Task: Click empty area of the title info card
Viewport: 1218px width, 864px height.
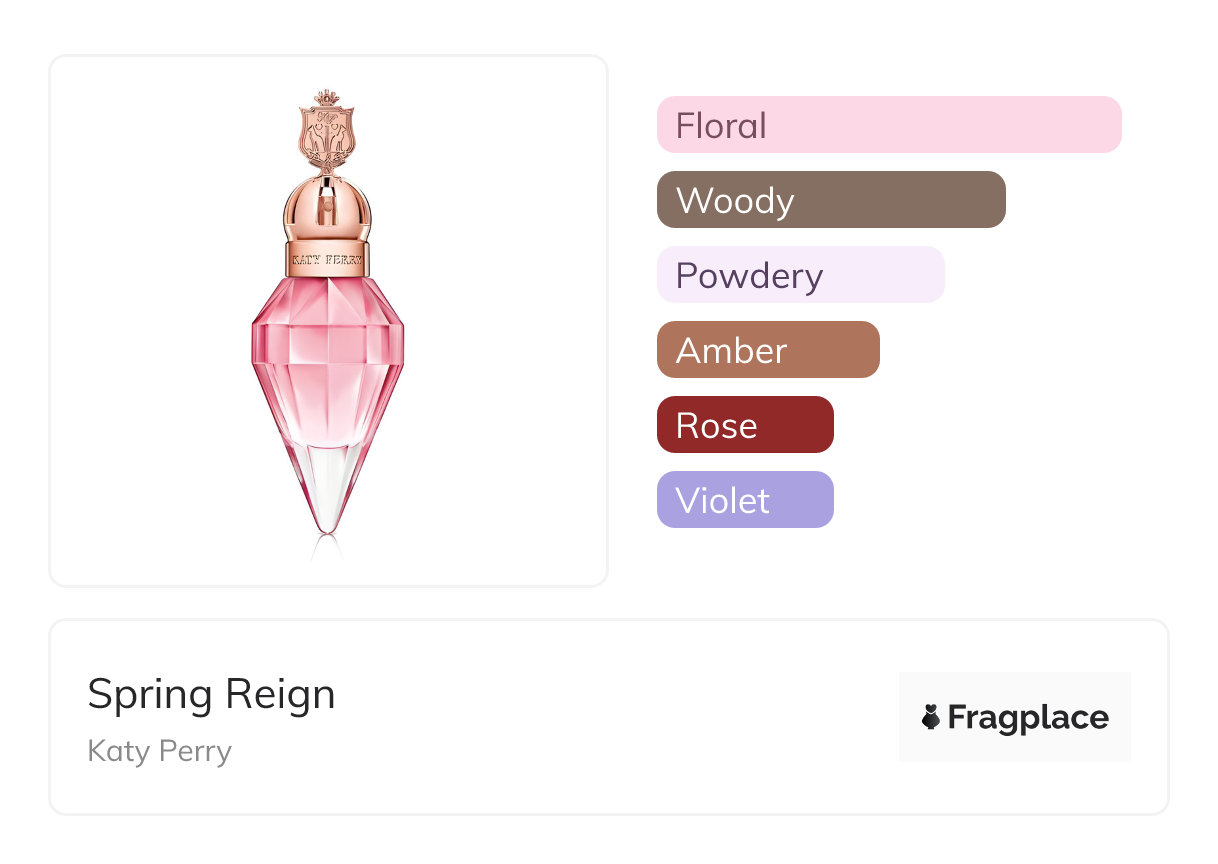Action: pyautogui.click(x=600, y=720)
